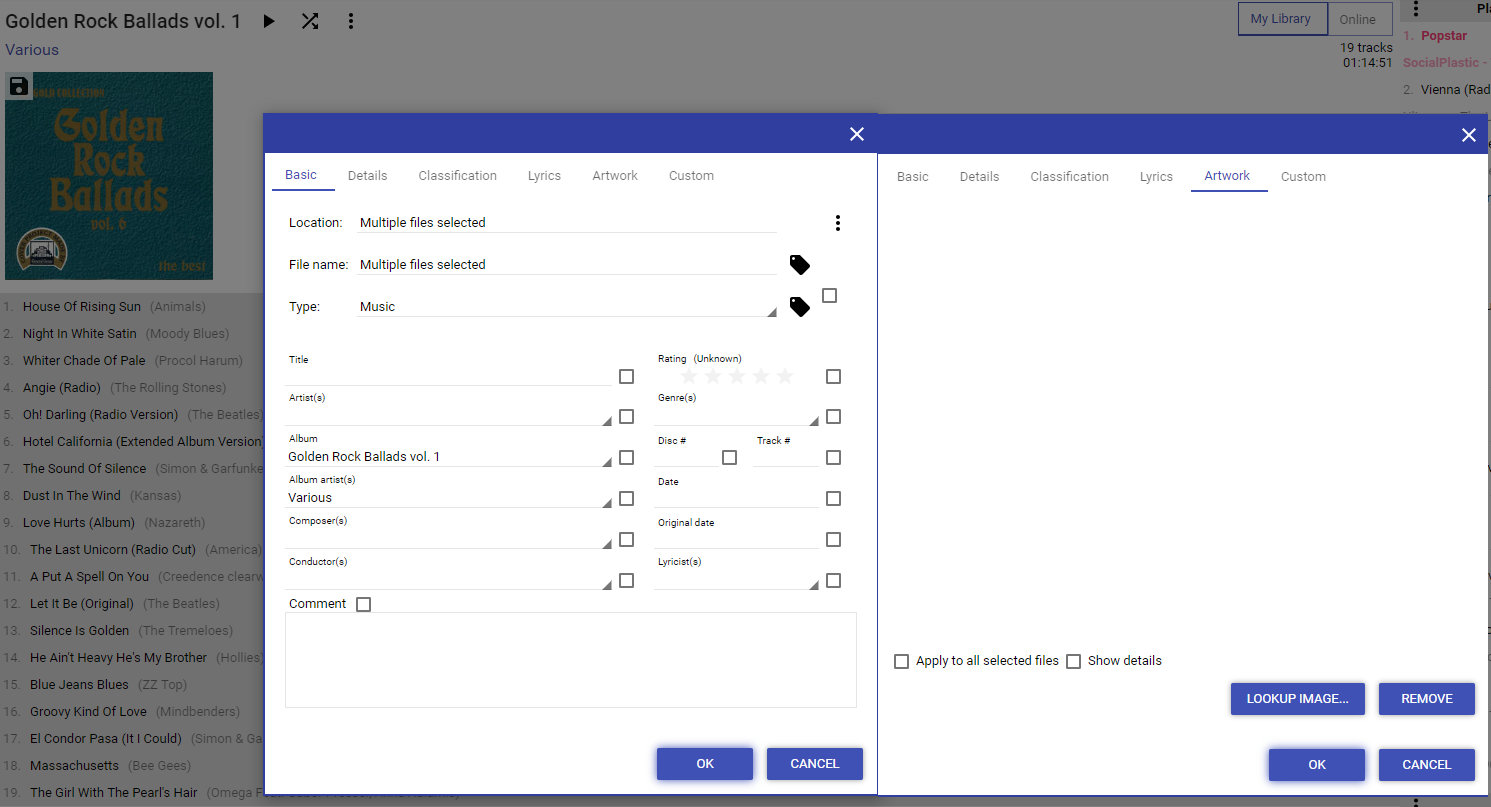Screen dimensions: 1491x807
Task: Click into the Comment text area
Action: (570, 660)
